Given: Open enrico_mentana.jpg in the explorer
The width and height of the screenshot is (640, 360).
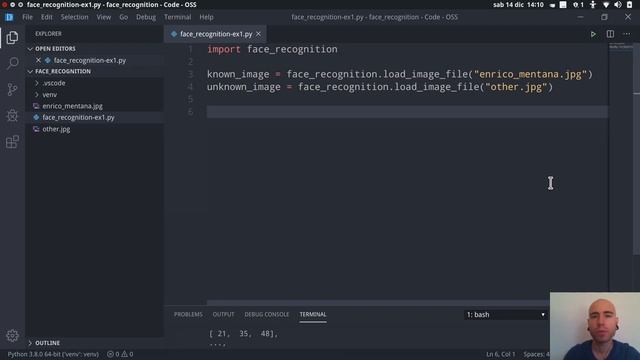Looking at the screenshot, I should click(72, 106).
